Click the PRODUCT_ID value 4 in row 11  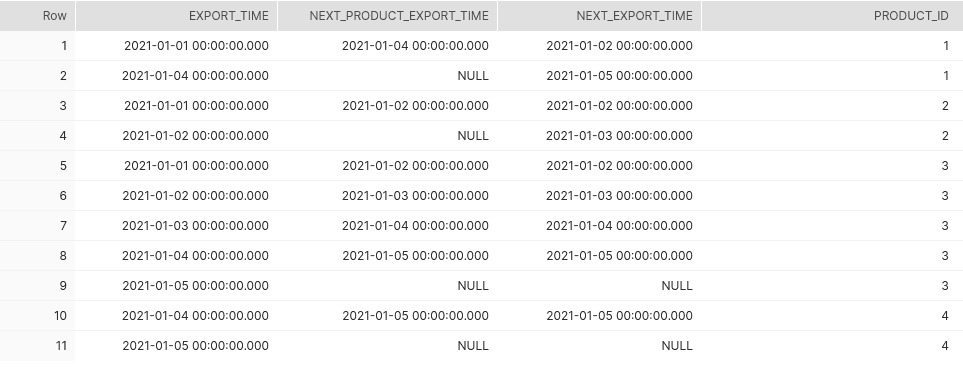[945, 346]
